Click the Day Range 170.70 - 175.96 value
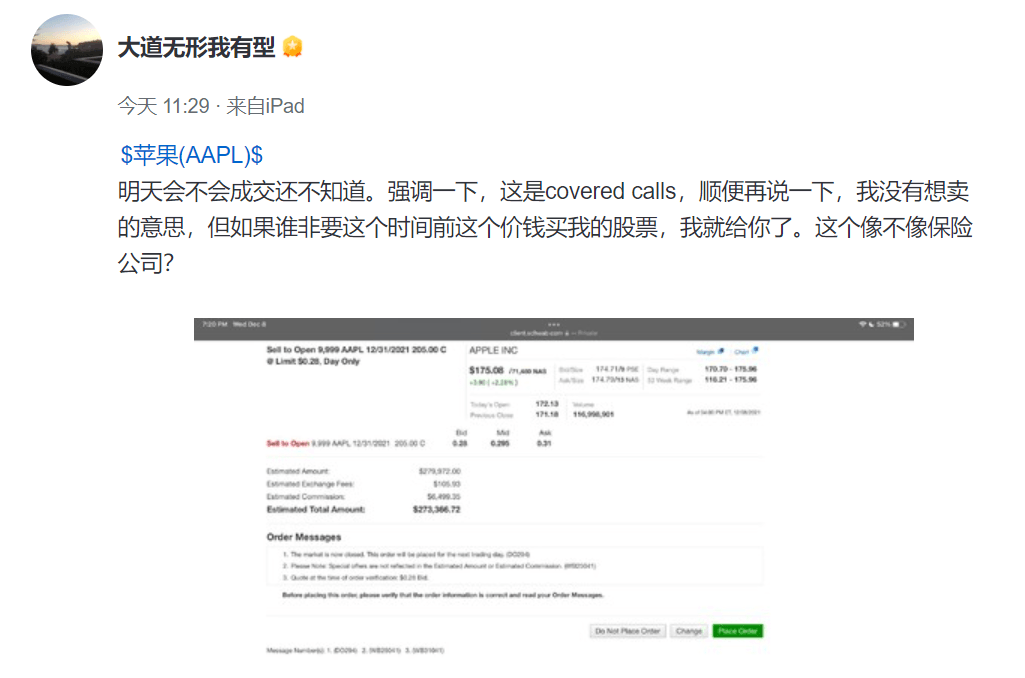The image size is (1025, 678). point(731,369)
